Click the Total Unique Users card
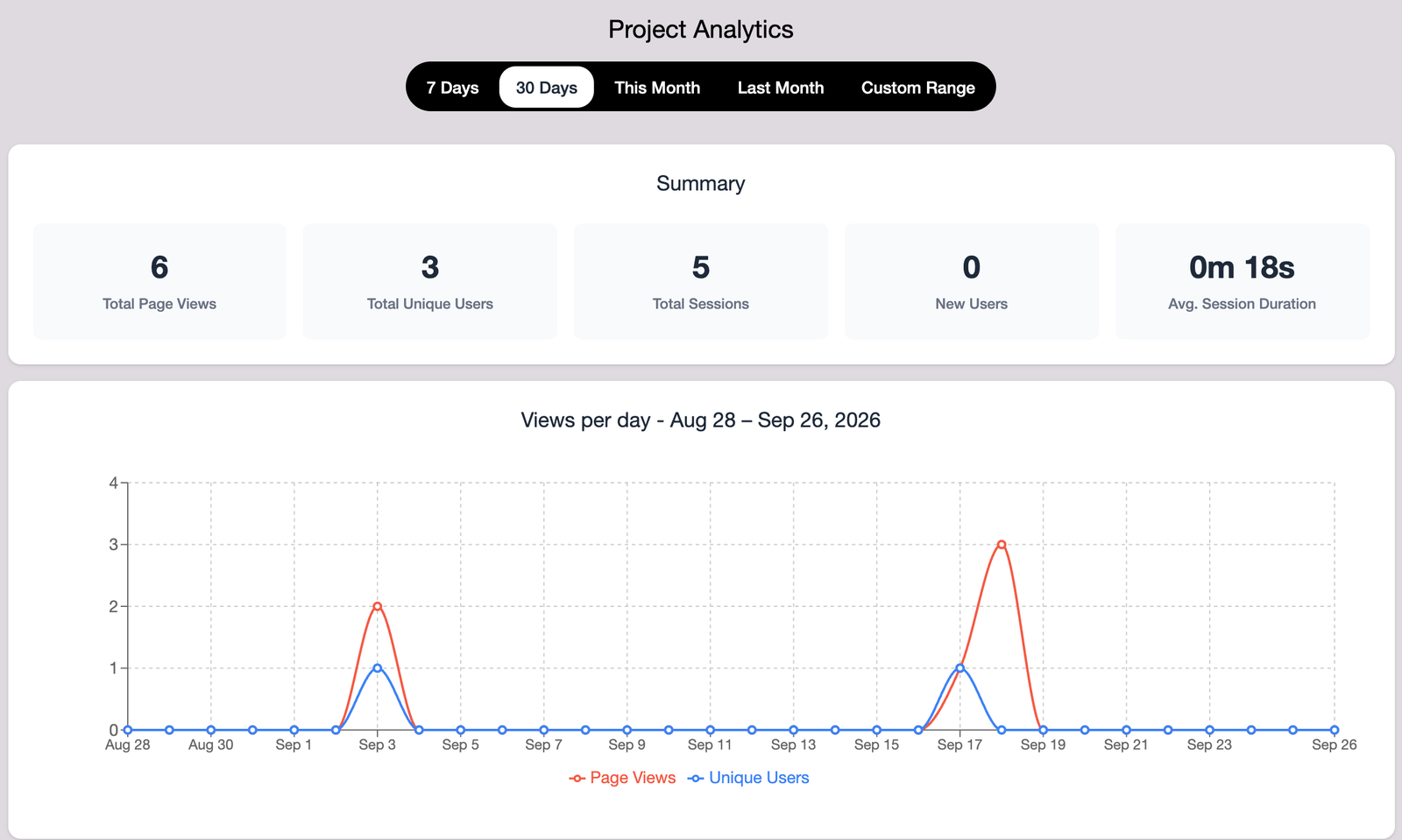The height and width of the screenshot is (840, 1402). [430, 281]
